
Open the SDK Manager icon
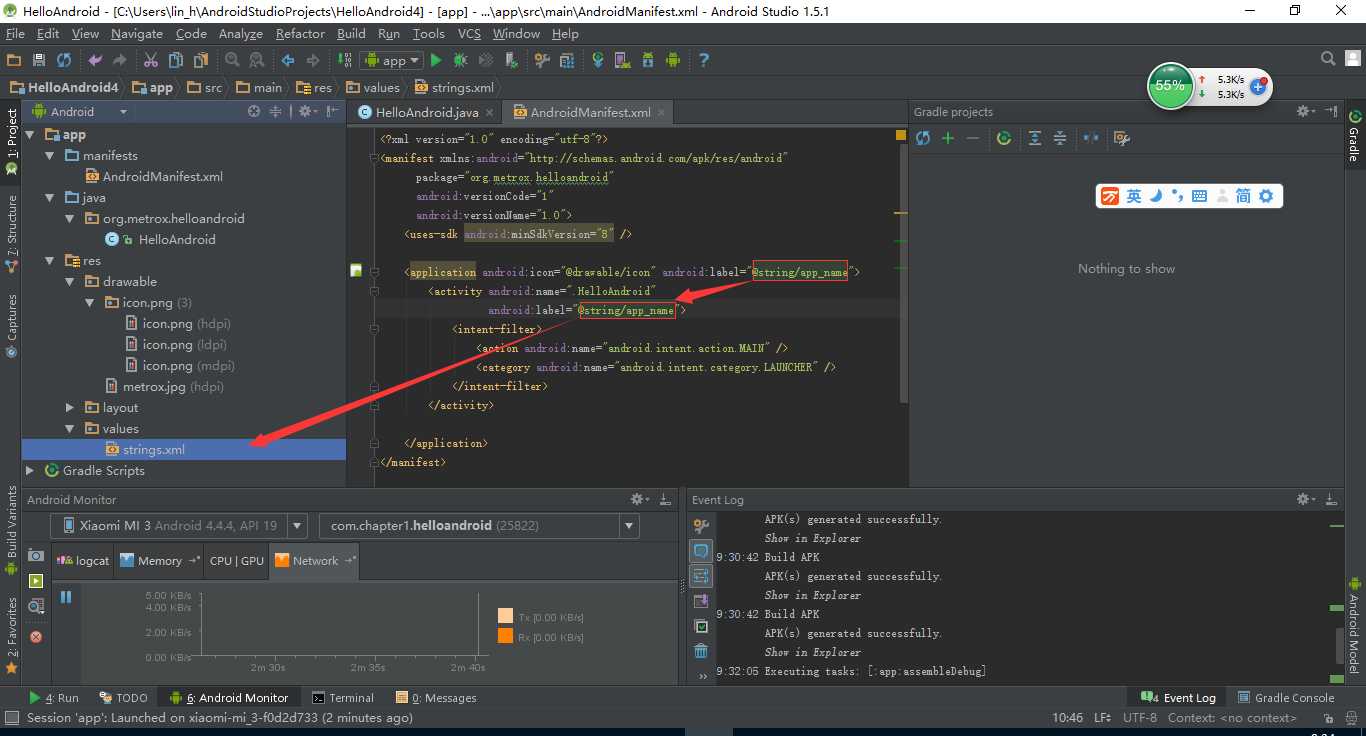(x=648, y=60)
